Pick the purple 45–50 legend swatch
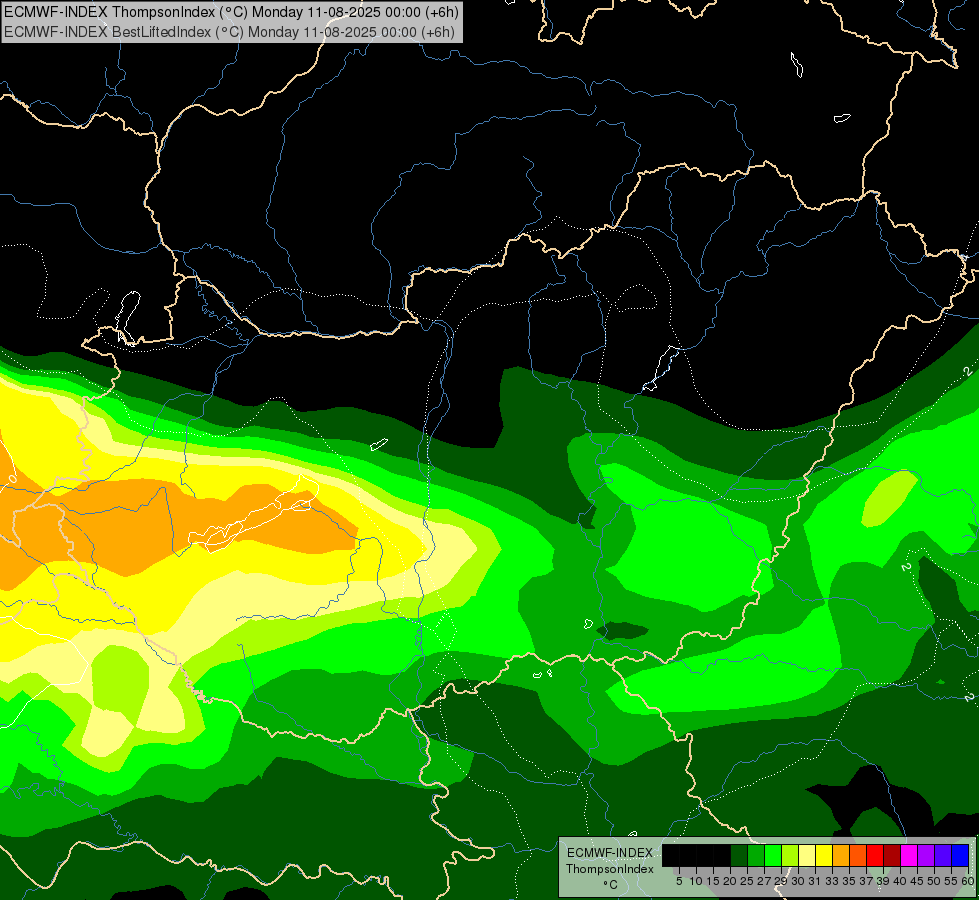Screen dimensions: 979x900 pos(926,855)
